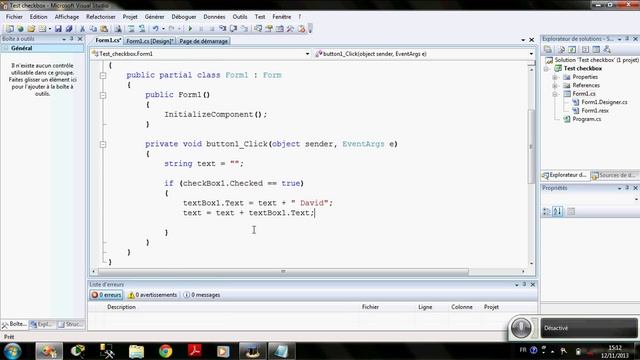The height and width of the screenshot is (360, 640).
Task: Click the code editor vertical scrollbar thumb
Action: pyautogui.click(x=531, y=146)
